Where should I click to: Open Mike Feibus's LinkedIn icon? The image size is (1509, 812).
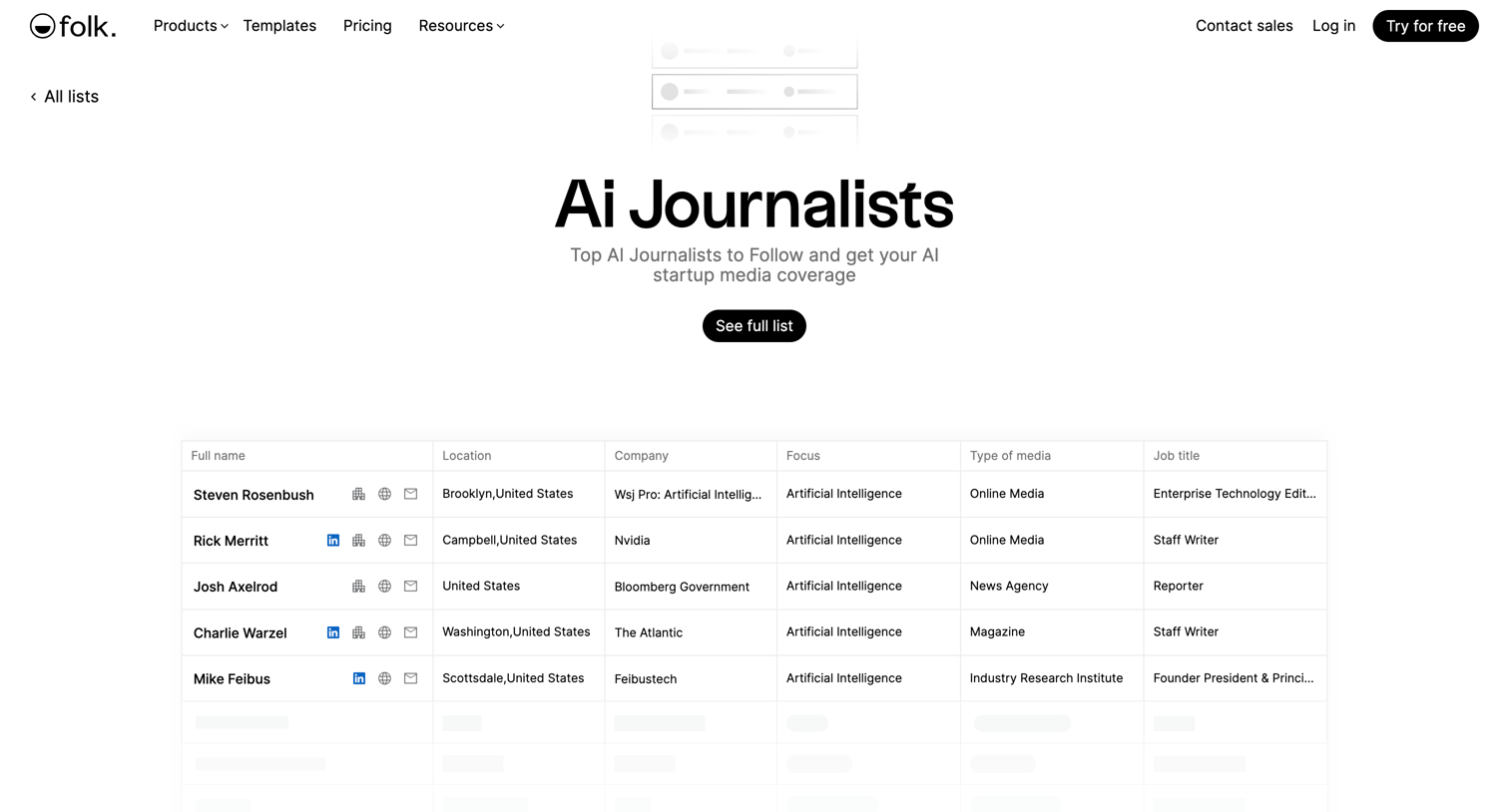coord(359,678)
